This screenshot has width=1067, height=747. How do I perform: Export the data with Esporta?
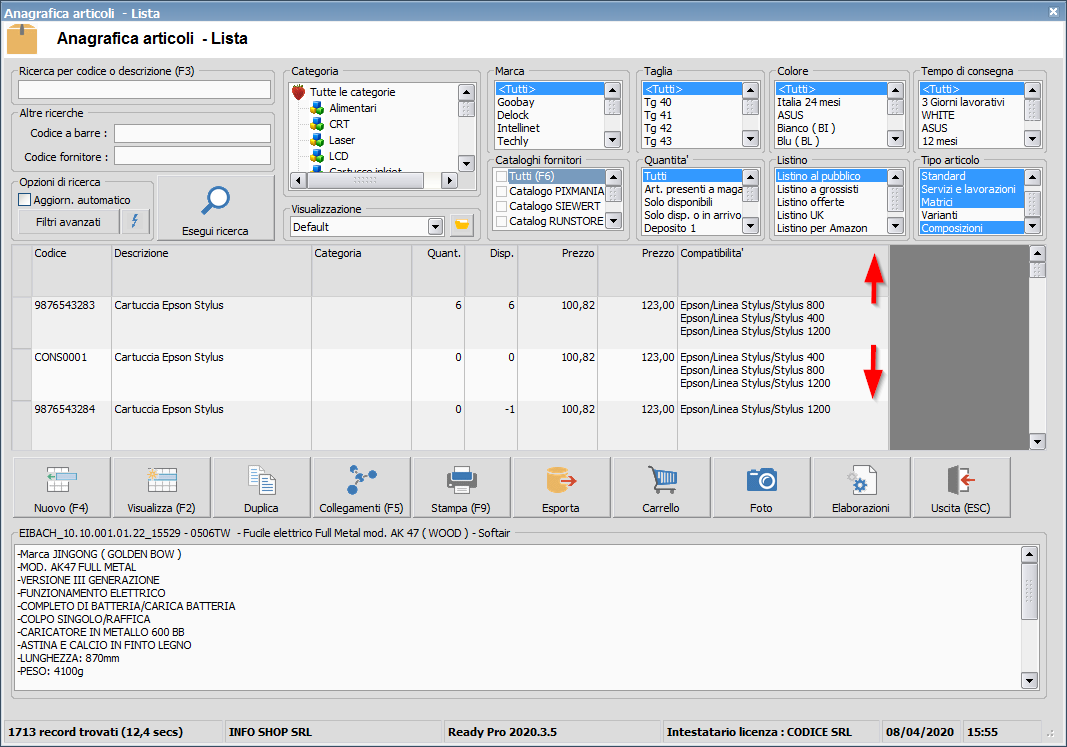tap(561, 487)
